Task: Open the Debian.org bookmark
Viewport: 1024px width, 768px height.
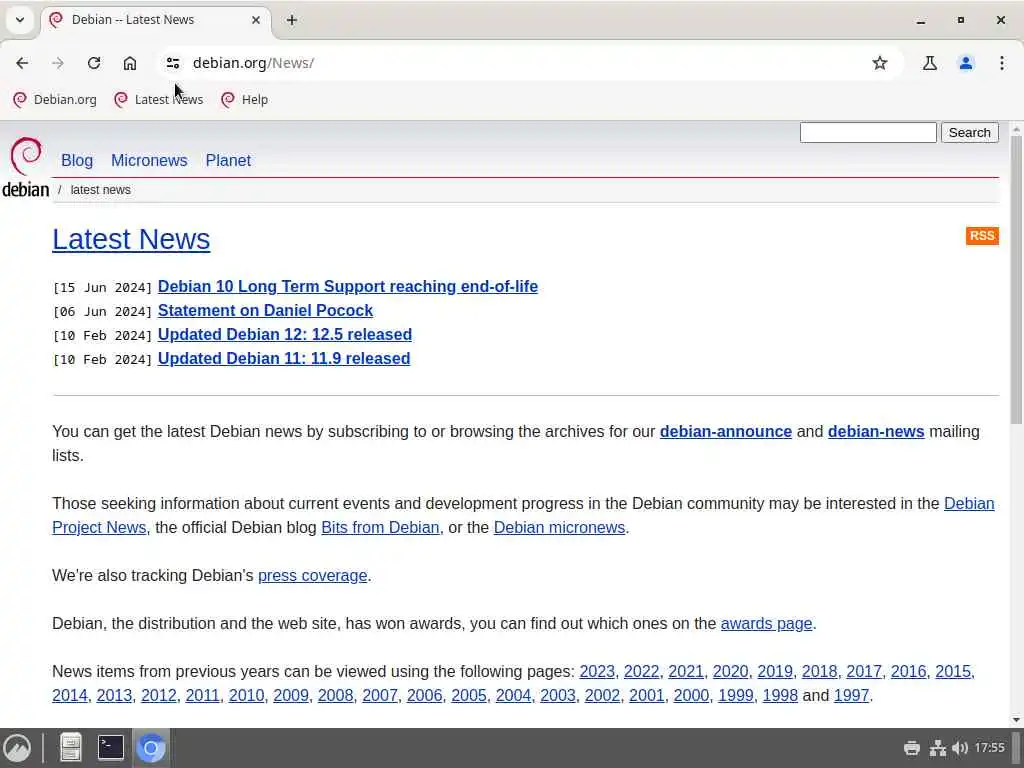Action: pos(55,99)
